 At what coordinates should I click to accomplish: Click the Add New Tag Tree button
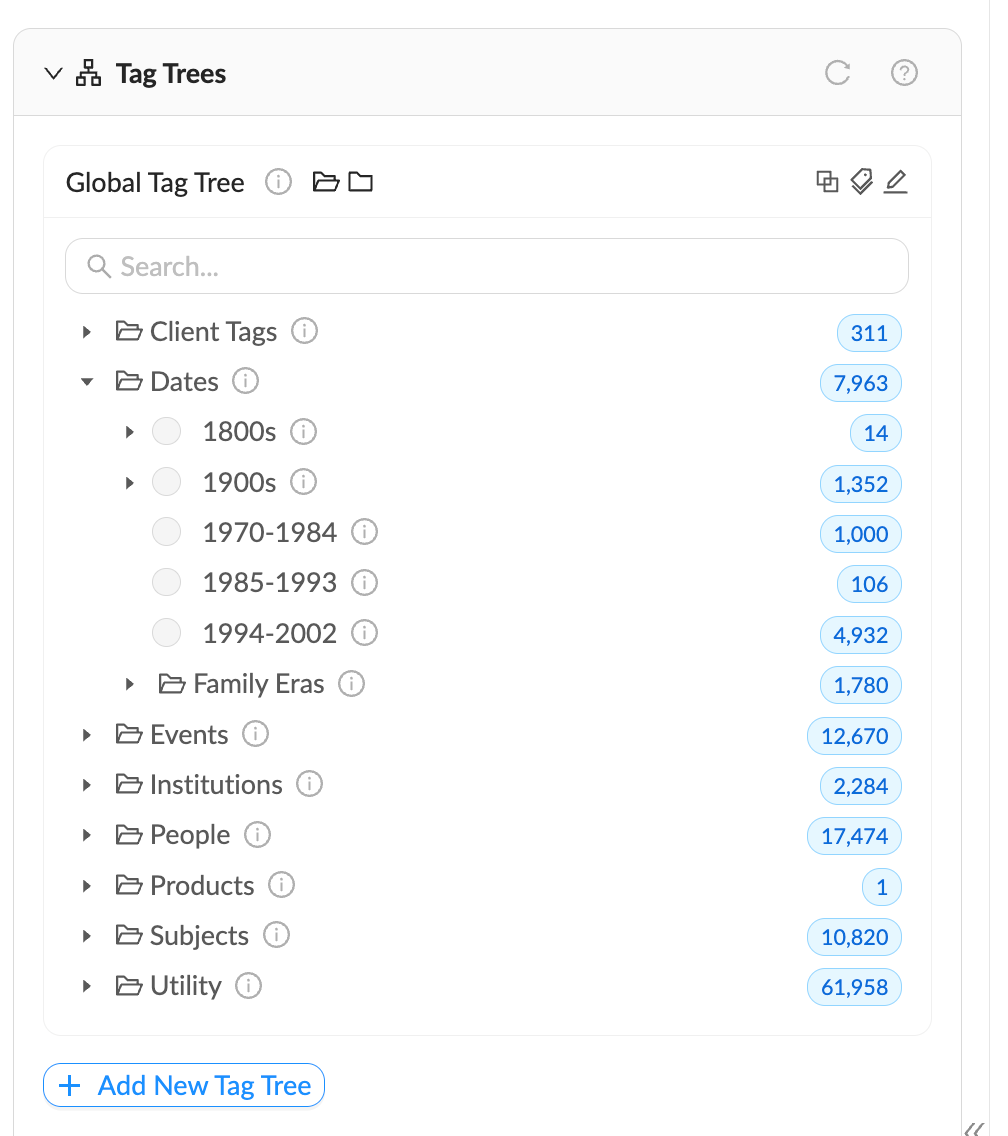[184, 1085]
